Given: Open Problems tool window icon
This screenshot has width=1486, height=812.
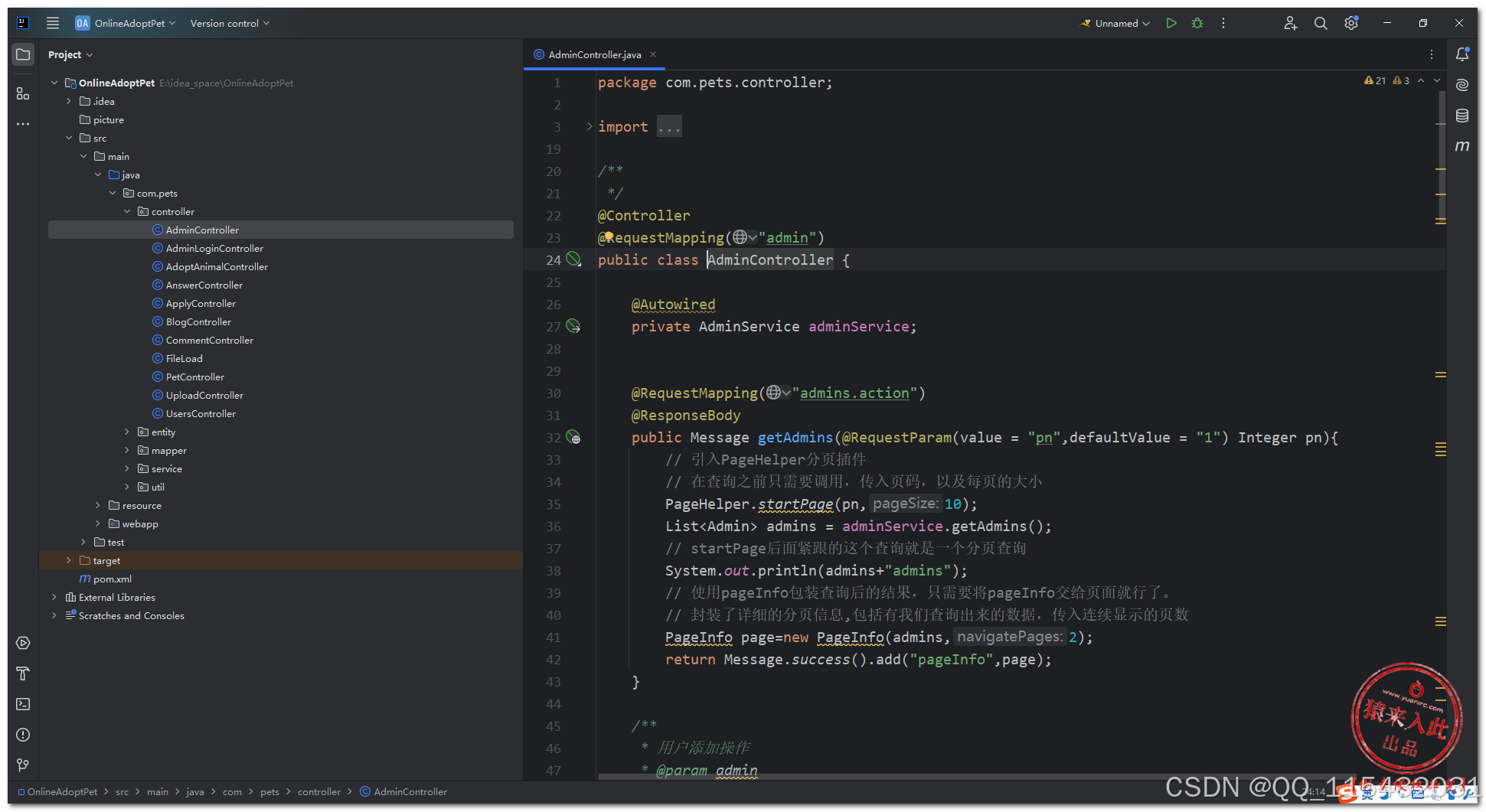Looking at the screenshot, I should click(x=23, y=735).
